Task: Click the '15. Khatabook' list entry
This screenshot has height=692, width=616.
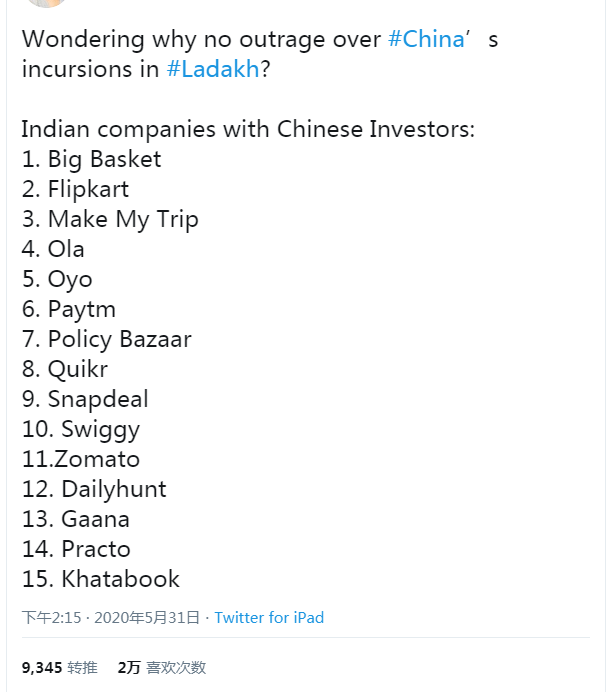Action: (100, 579)
